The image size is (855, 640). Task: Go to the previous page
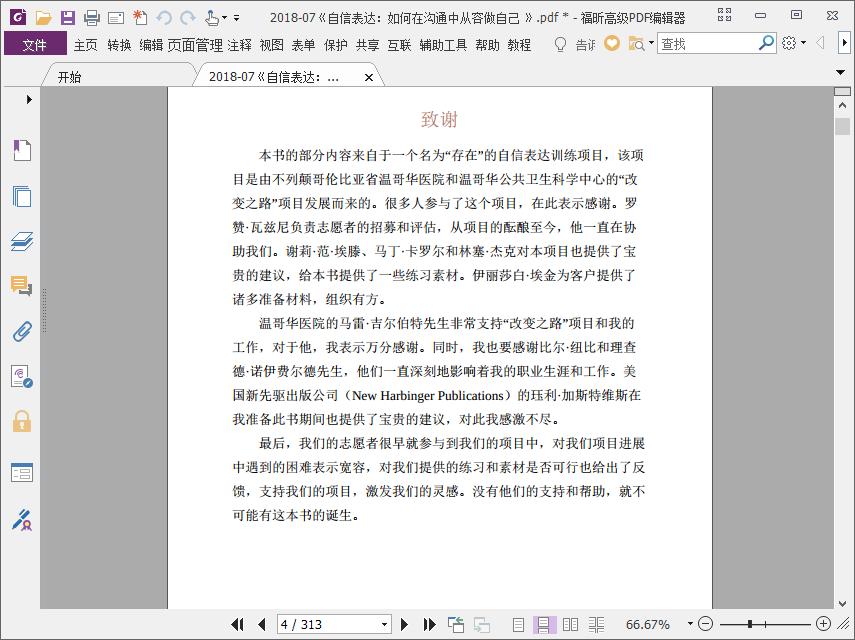(262, 624)
